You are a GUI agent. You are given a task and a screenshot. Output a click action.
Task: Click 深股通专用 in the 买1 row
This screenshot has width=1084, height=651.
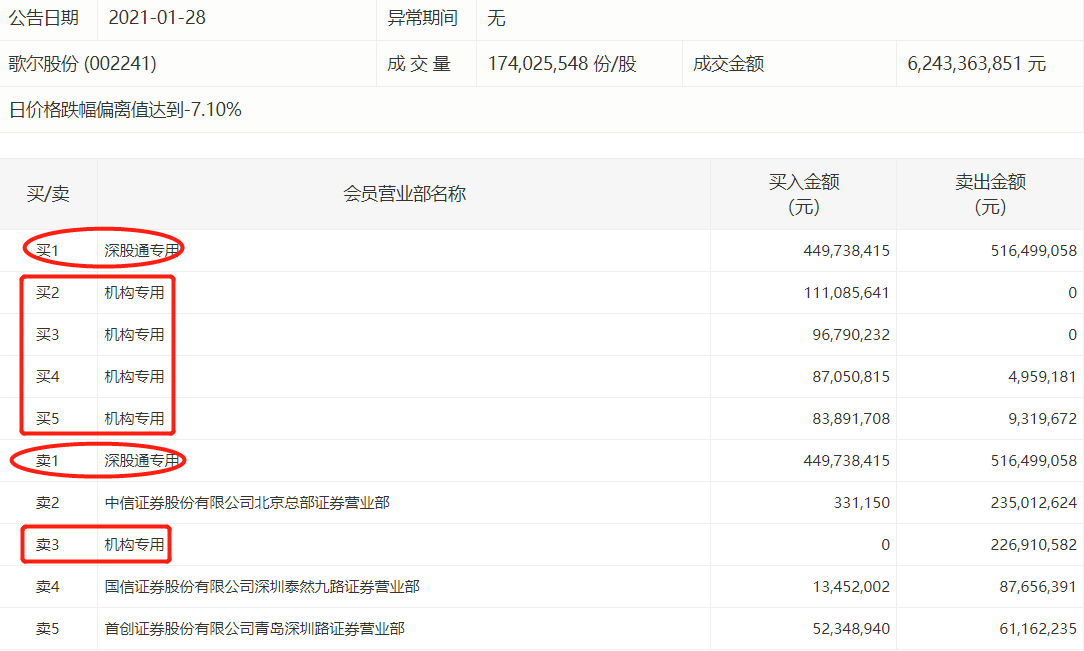142,251
